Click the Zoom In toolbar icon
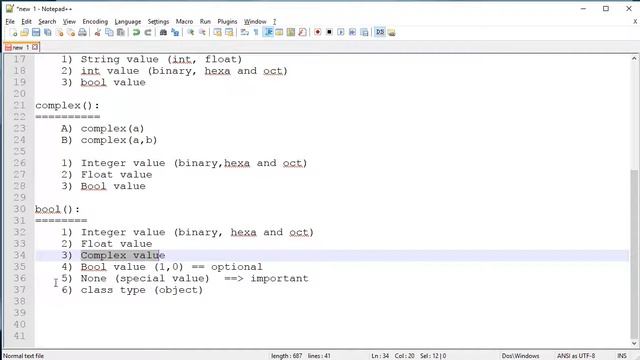 (x=191, y=32)
